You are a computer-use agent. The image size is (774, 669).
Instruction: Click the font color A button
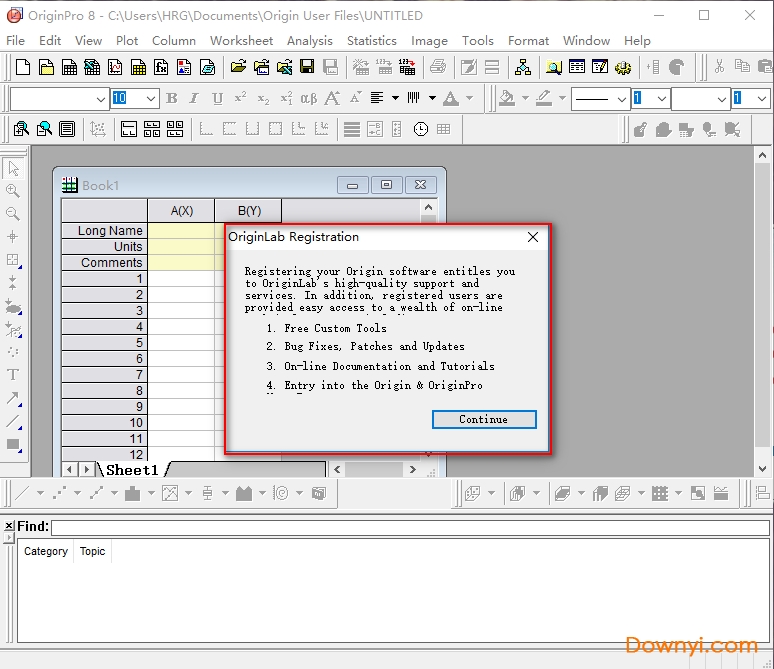coord(450,98)
